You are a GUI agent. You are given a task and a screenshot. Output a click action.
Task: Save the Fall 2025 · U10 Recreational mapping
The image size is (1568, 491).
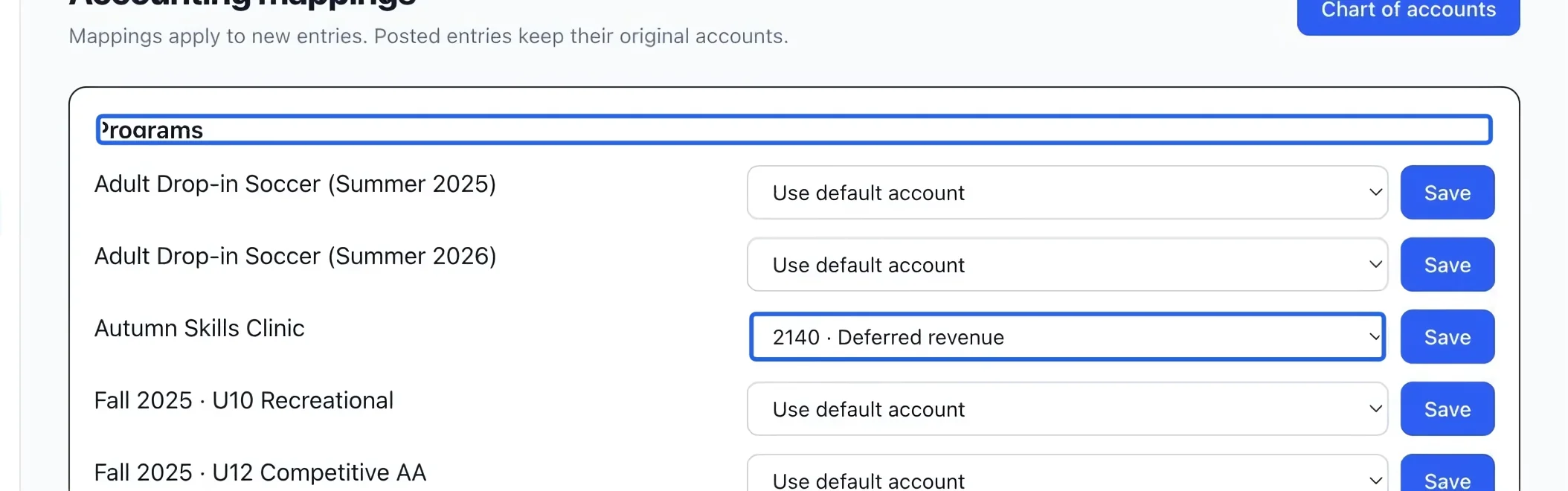(1447, 409)
